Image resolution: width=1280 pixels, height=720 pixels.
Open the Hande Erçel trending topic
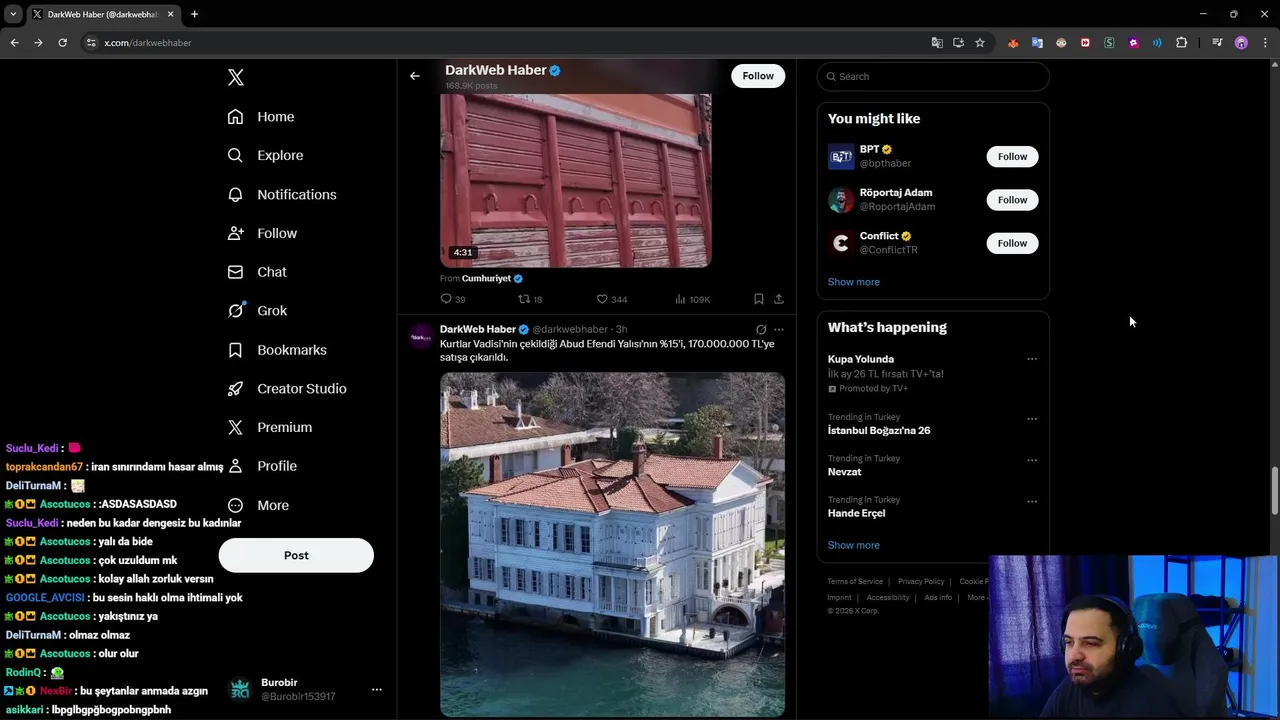(x=856, y=513)
